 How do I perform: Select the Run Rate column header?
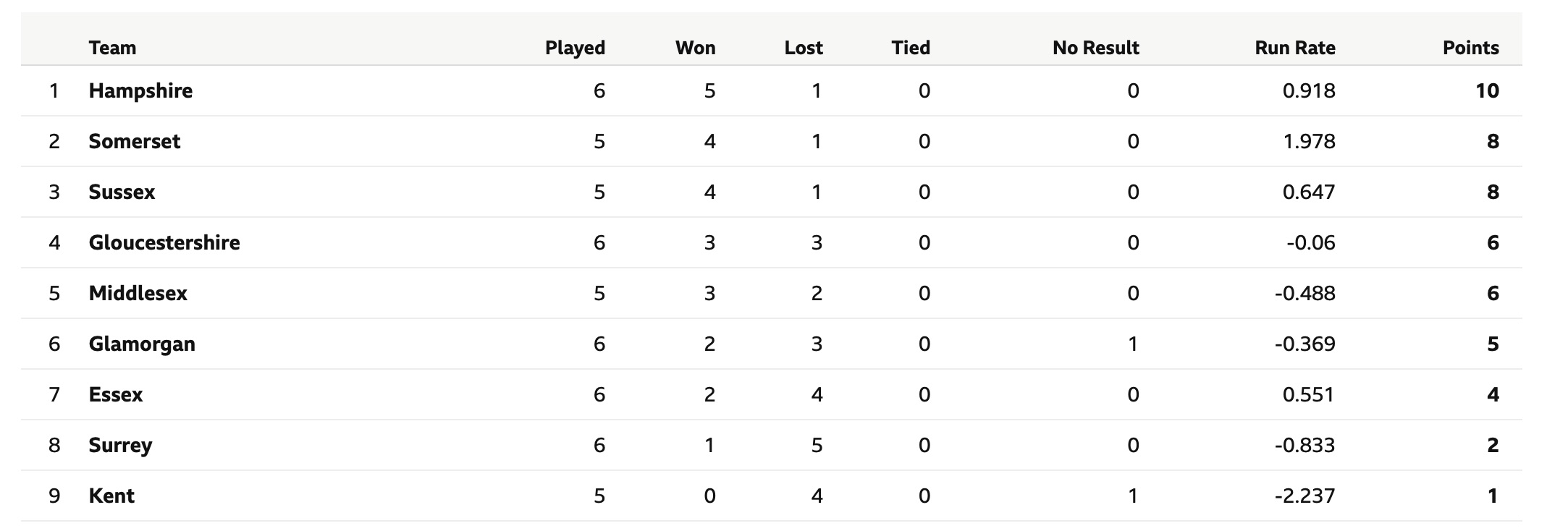1295,48
